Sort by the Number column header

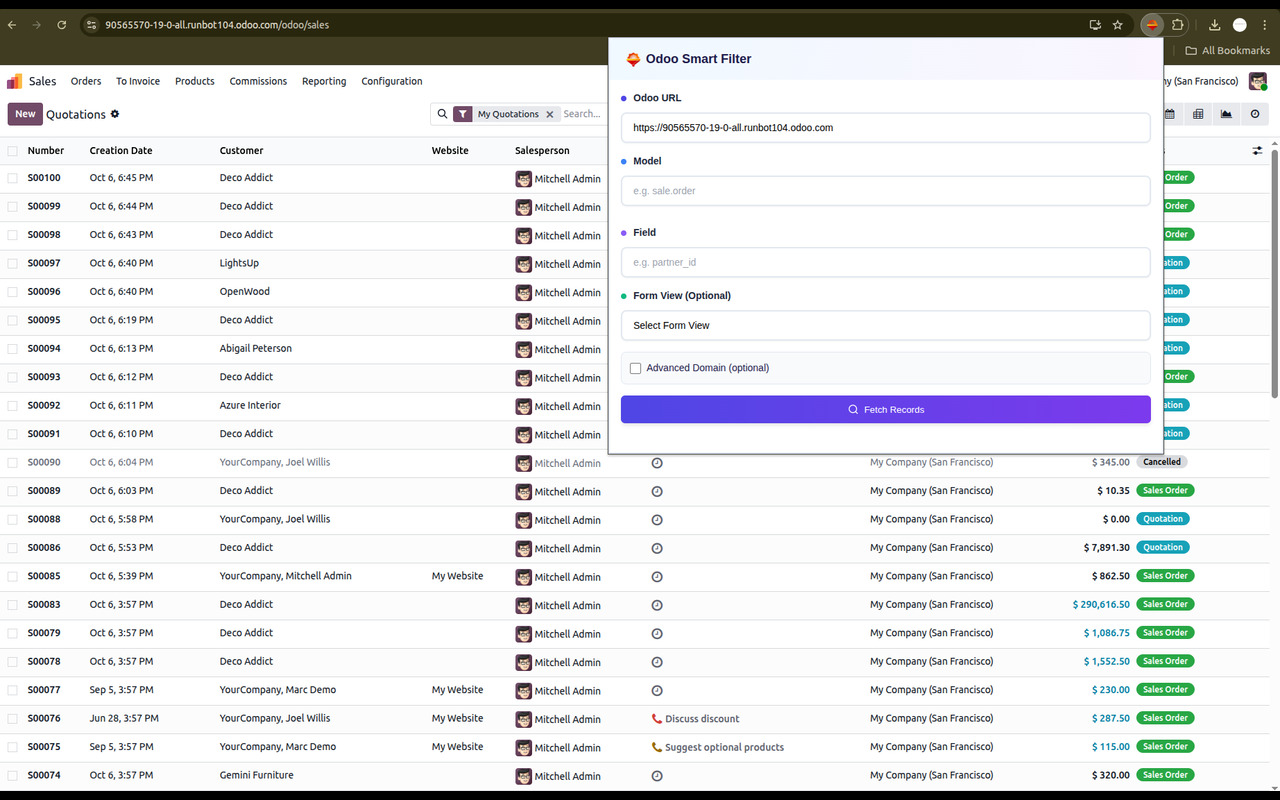tap(46, 151)
